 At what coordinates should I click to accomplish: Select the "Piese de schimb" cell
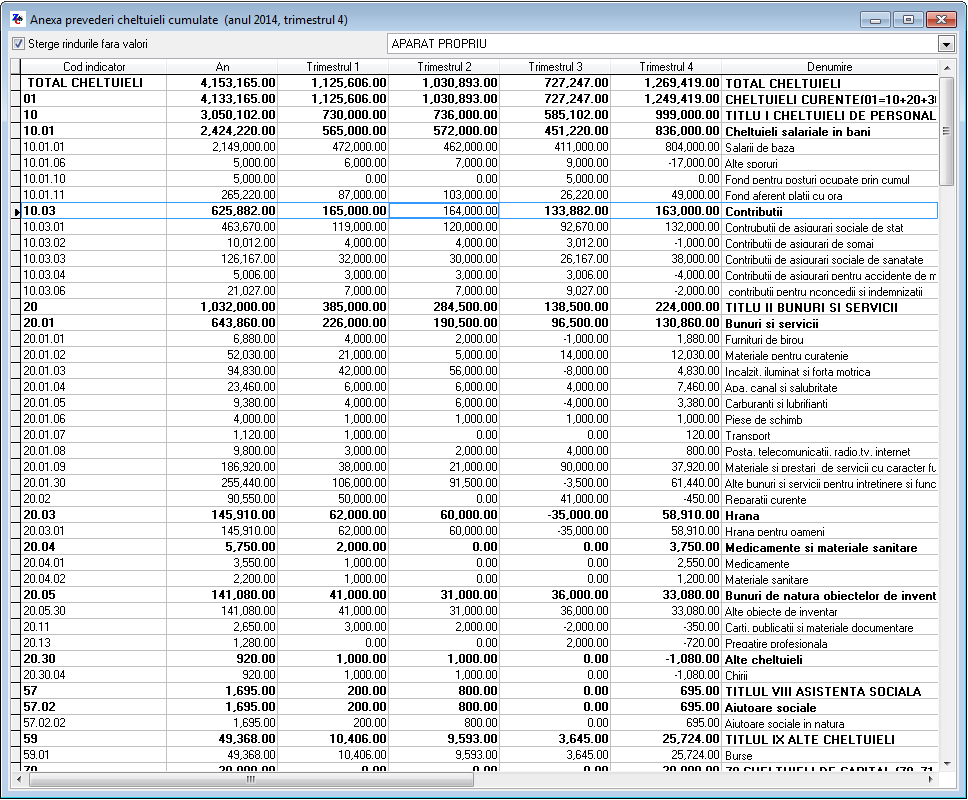tap(830, 419)
